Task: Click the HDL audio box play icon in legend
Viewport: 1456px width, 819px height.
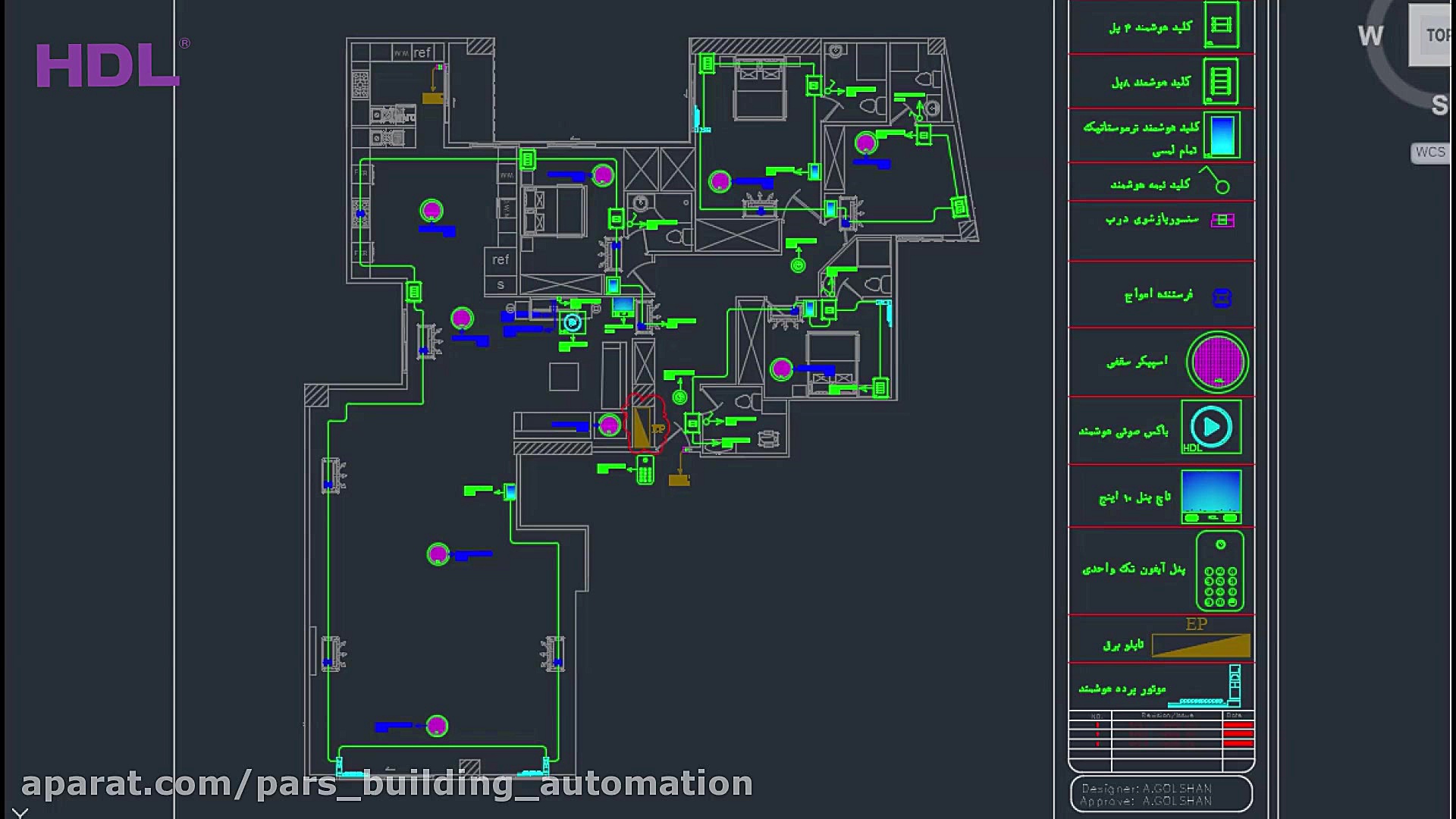Action: 1211,428
